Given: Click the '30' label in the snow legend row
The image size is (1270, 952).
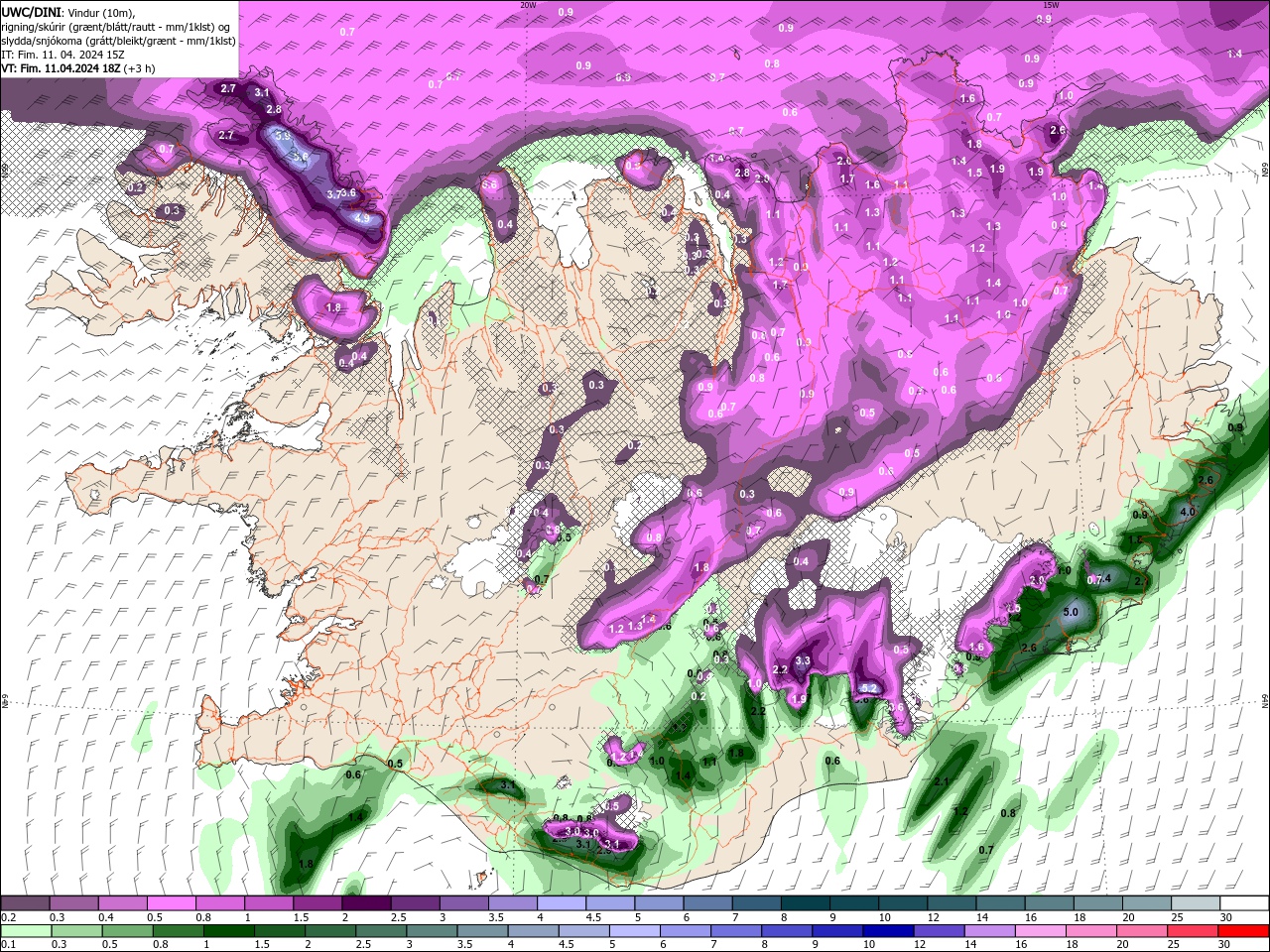Looking at the screenshot, I should tap(1226, 917).
